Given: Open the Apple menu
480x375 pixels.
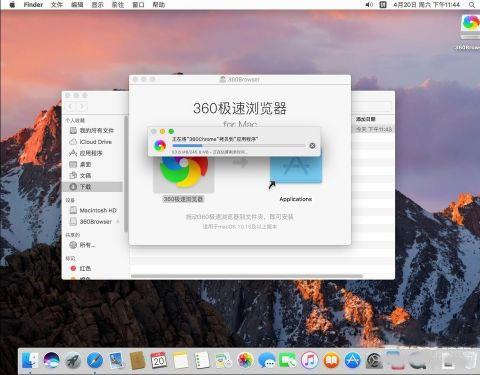Looking at the screenshot, I should pos(12,5).
